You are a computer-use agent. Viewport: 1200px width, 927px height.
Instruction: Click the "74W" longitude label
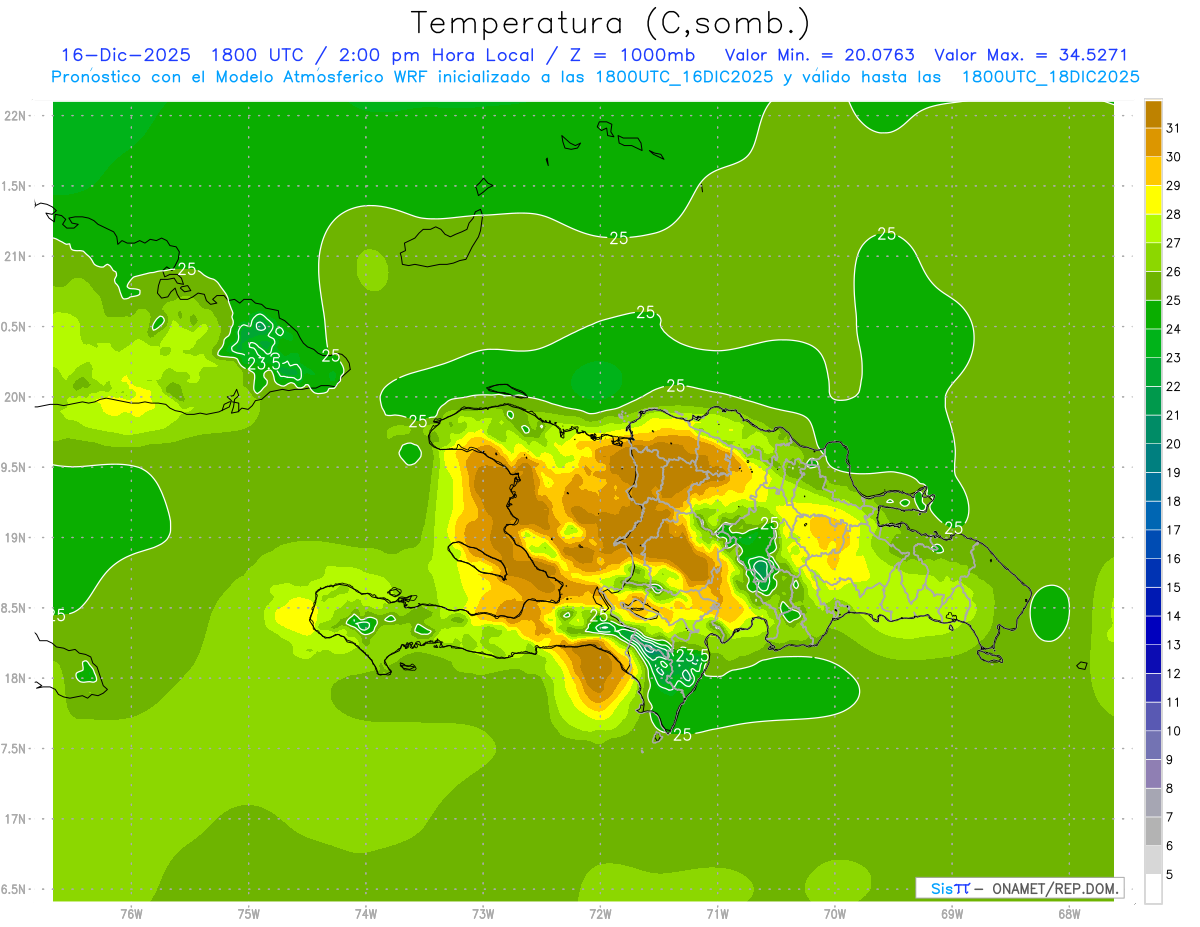(366, 913)
